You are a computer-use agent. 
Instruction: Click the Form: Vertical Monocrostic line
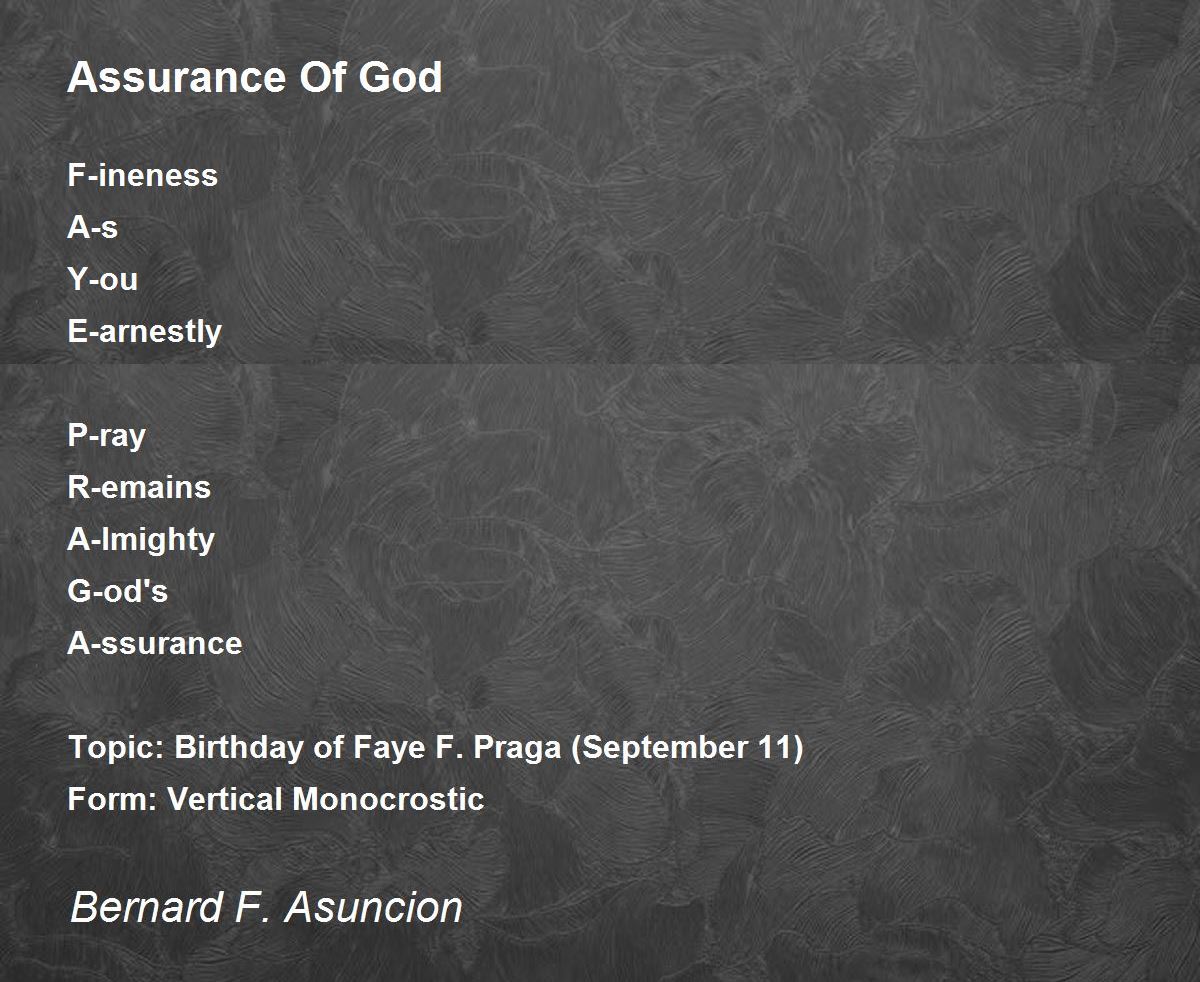[x=275, y=799]
